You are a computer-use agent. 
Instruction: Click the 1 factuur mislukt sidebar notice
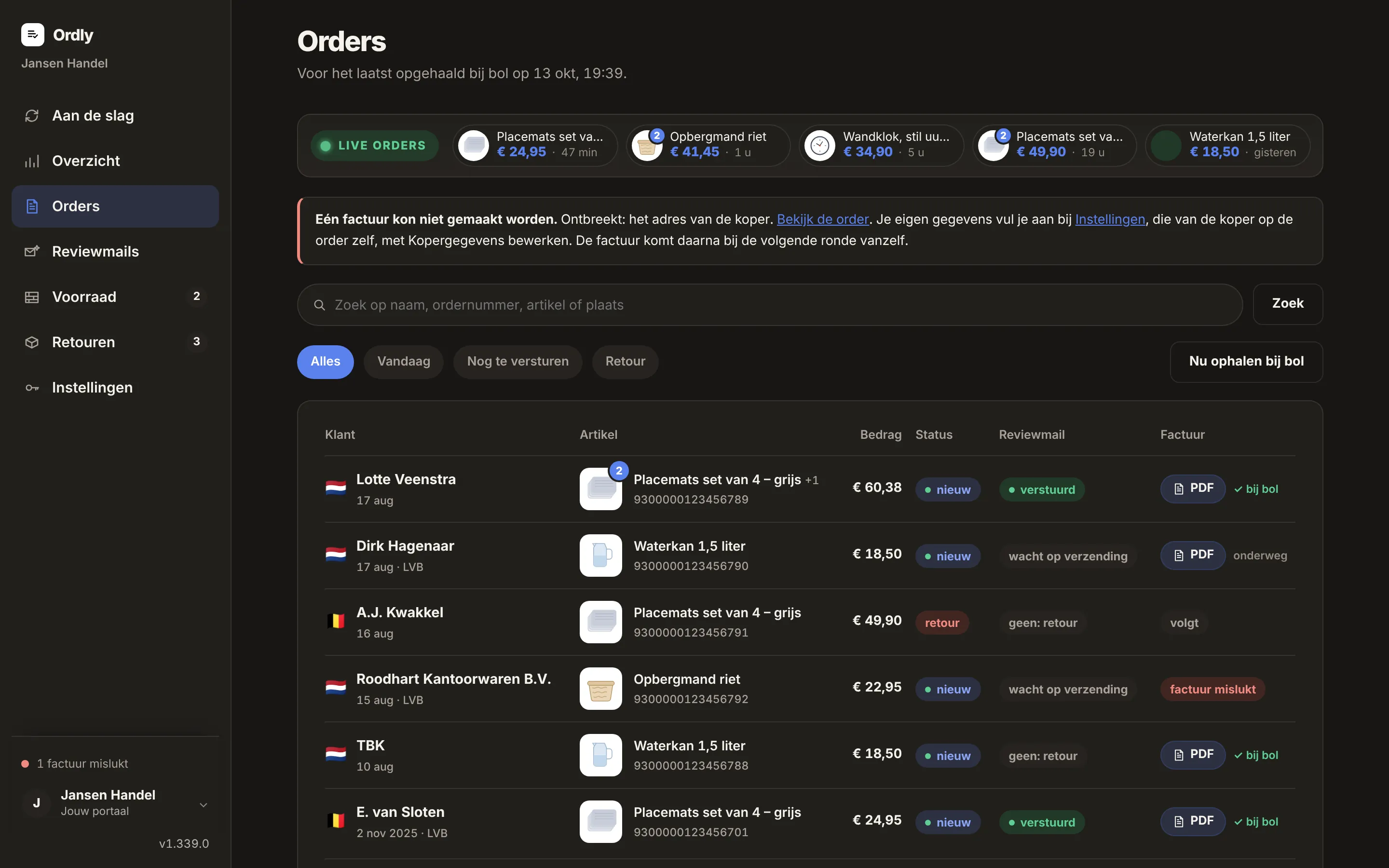point(75,763)
